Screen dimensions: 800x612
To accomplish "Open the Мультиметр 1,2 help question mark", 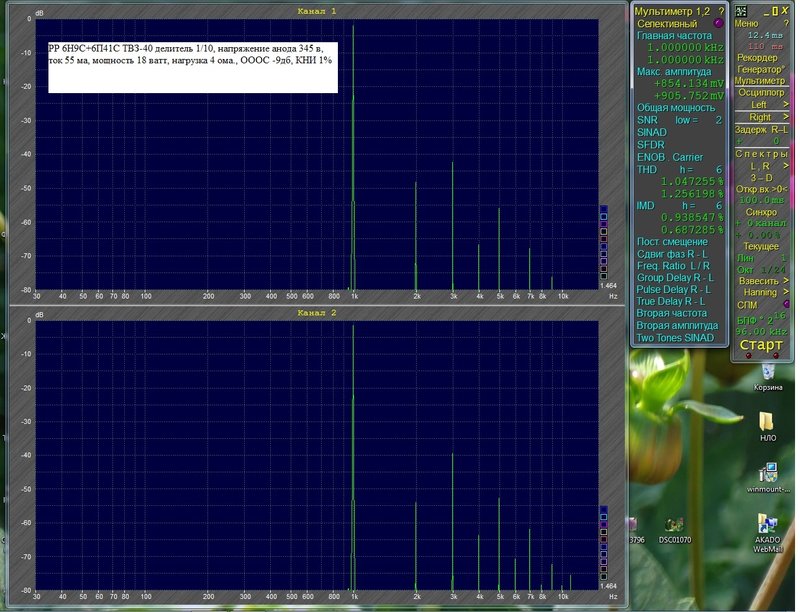I will pos(721,11).
